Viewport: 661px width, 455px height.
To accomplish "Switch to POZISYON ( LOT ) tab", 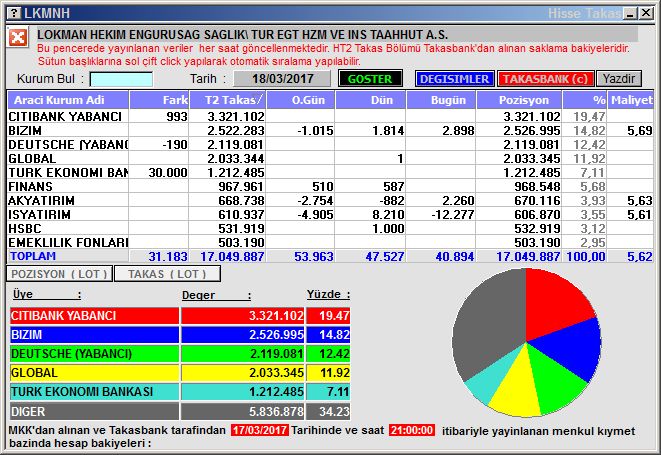I will click(59, 274).
